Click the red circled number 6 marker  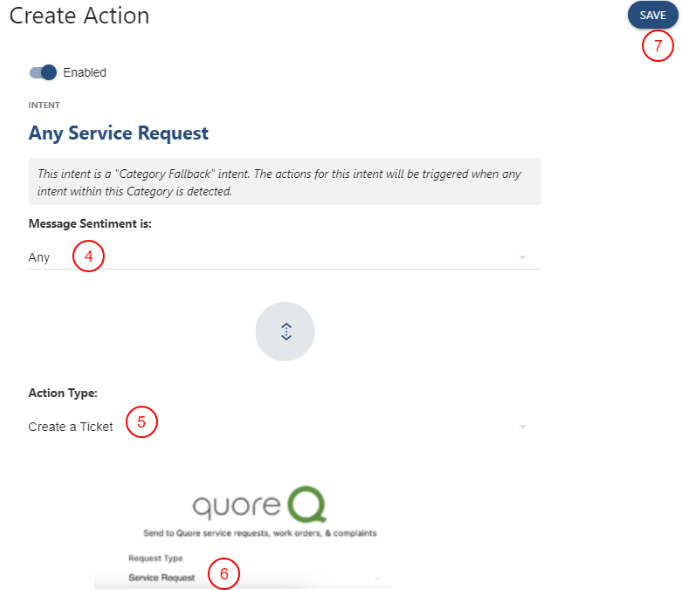[224, 574]
